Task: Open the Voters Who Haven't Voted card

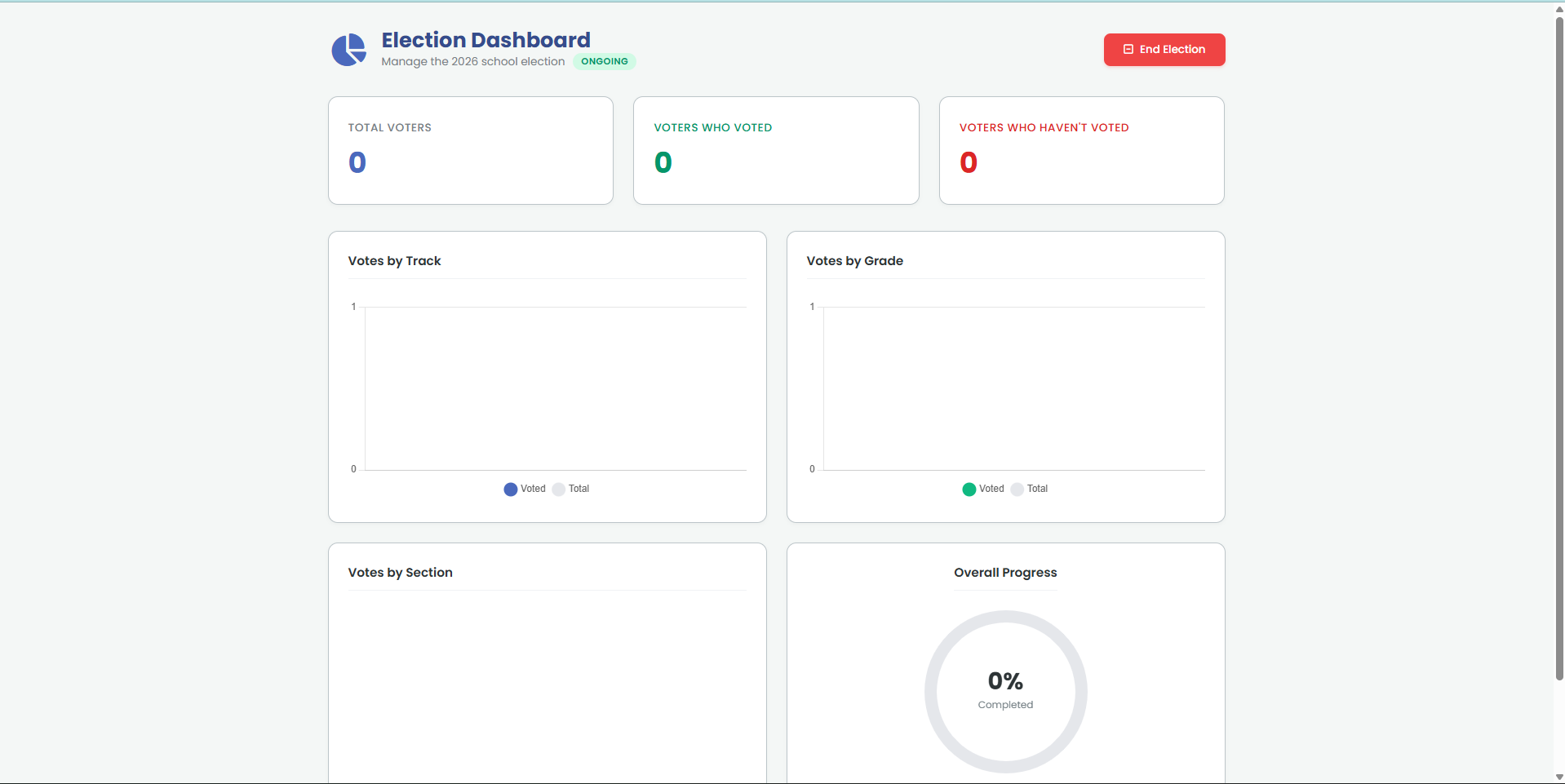Action: pyautogui.click(x=1081, y=150)
